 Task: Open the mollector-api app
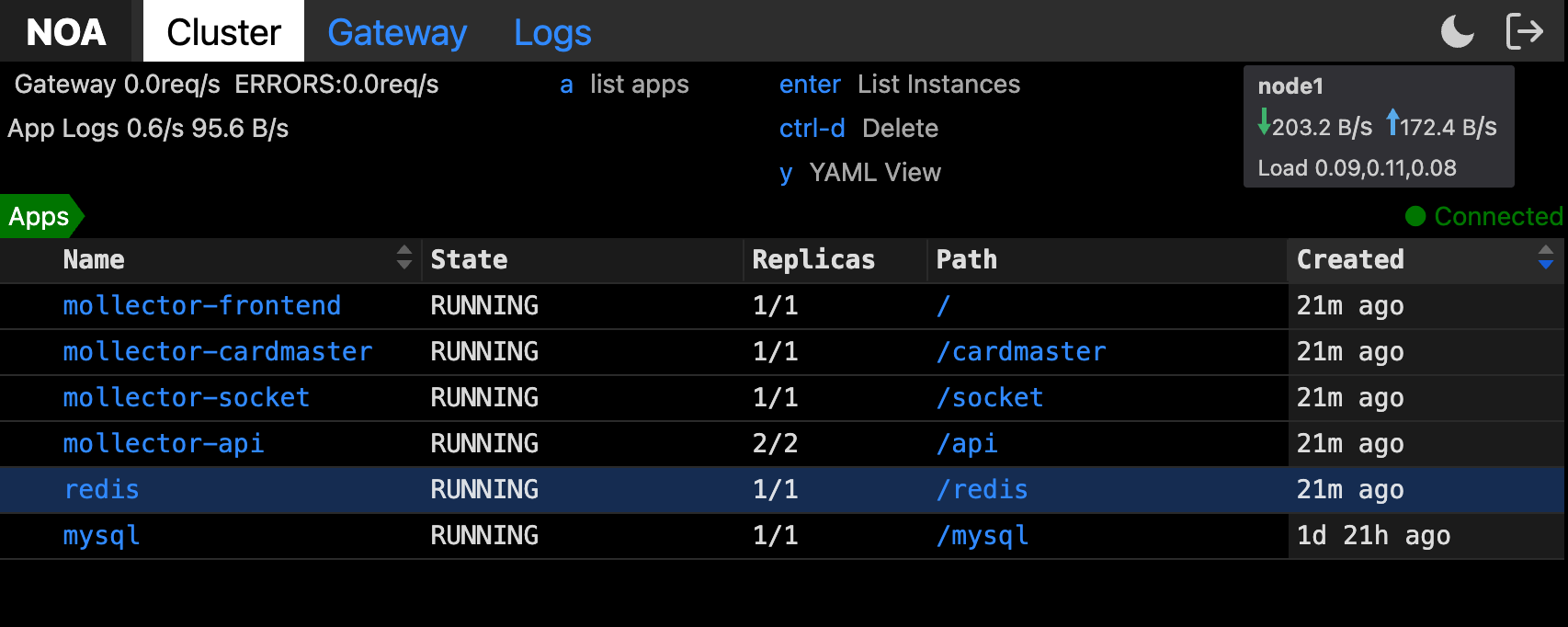163,443
